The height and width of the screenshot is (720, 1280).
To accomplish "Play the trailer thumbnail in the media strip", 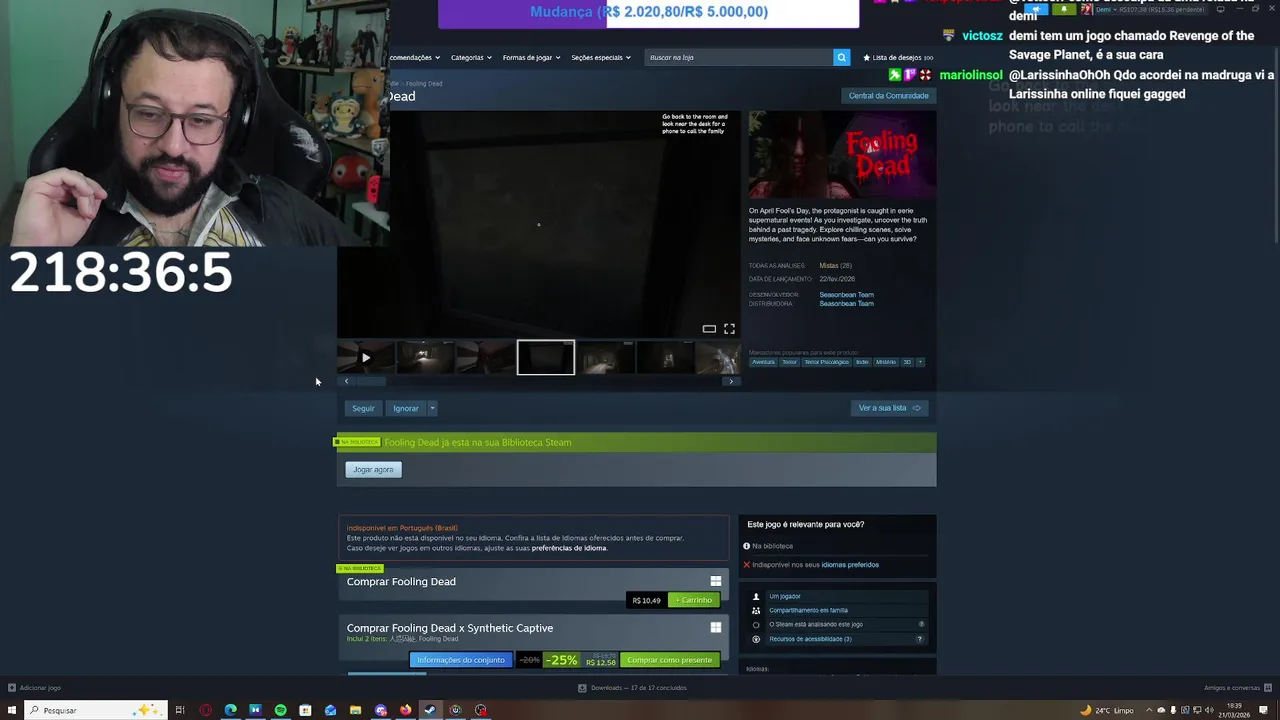I will tap(366, 357).
